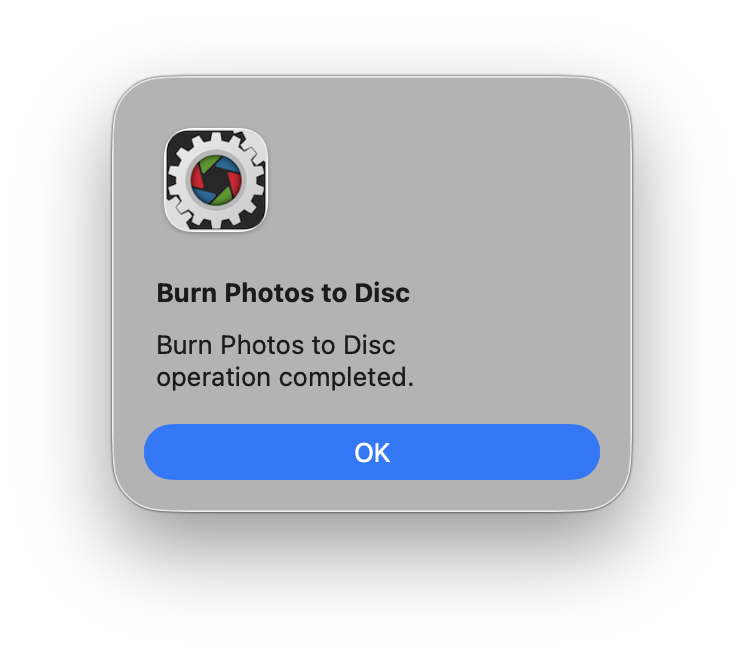Click the colorful aperture center of the icon
Viewport: 744px width, 660px height.
pyautogui.click(x=216, y=180)
